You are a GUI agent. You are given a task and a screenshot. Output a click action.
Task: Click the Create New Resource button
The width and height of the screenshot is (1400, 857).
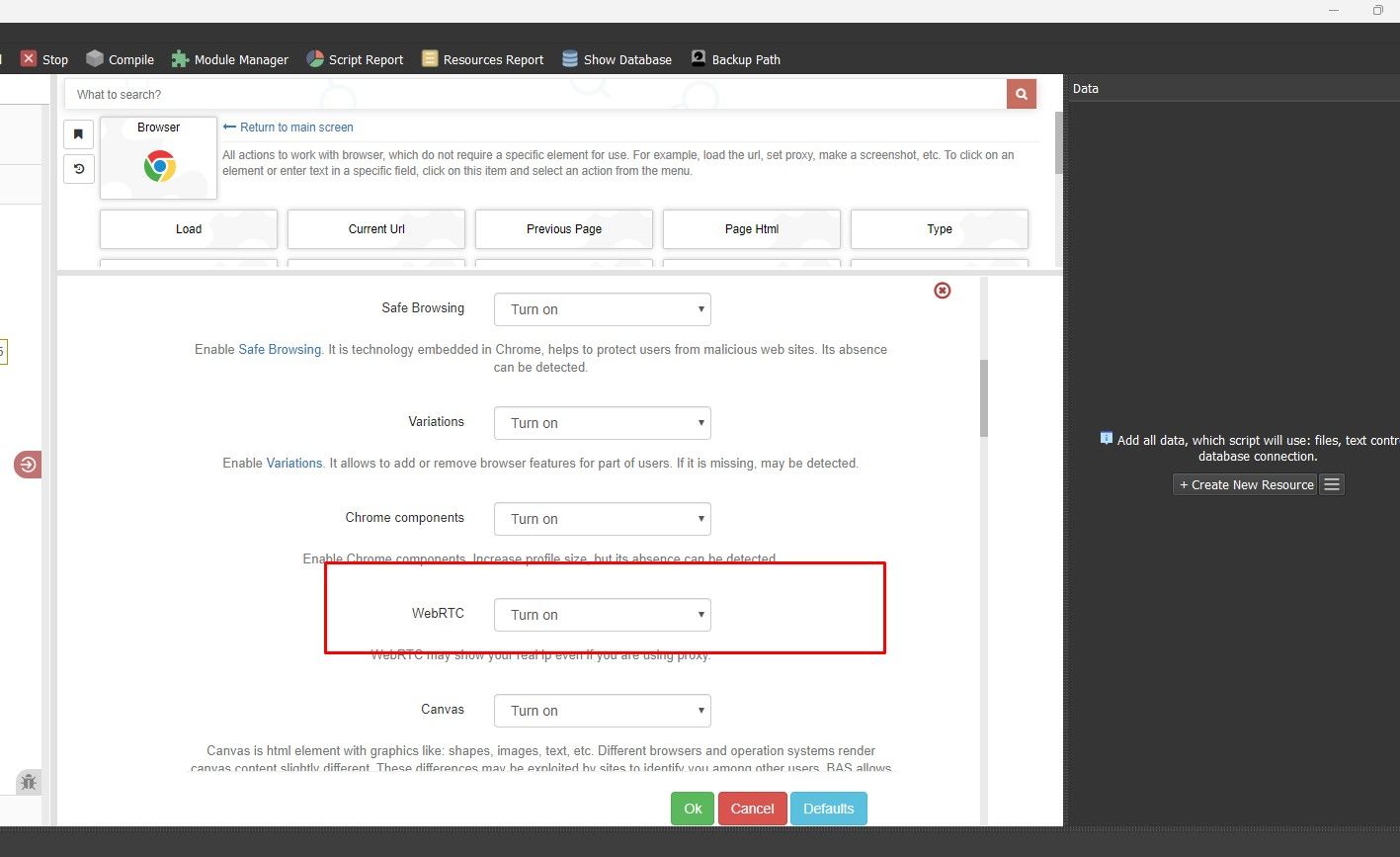[1245, 484]
